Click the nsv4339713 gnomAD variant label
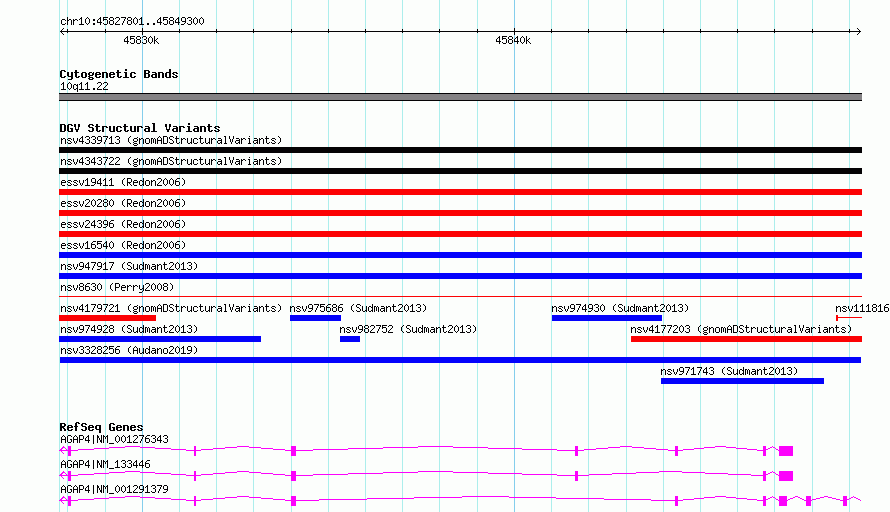 tap(171, 140)
